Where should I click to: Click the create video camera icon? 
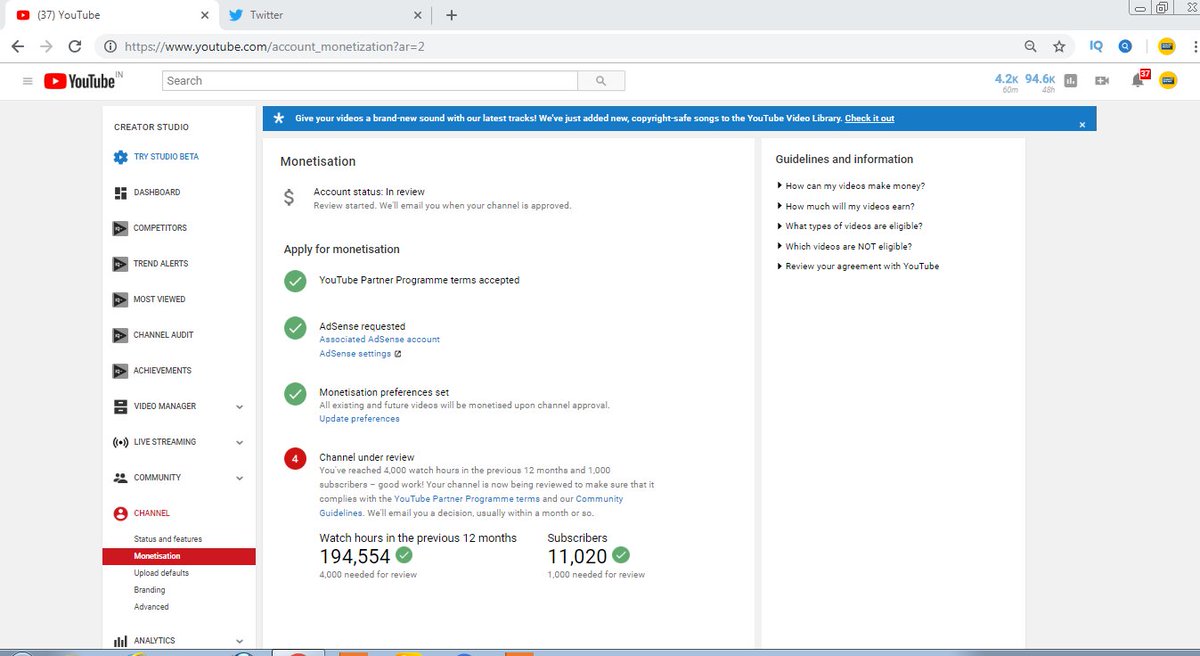[1102, 81]
